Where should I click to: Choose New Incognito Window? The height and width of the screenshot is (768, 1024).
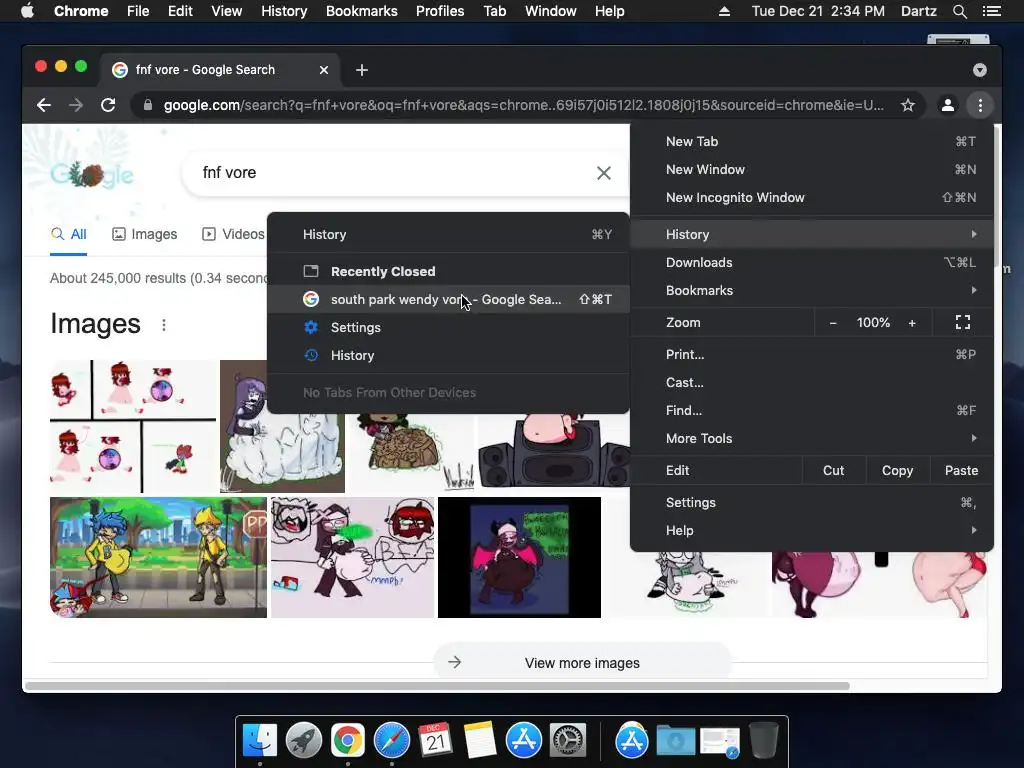812,198
